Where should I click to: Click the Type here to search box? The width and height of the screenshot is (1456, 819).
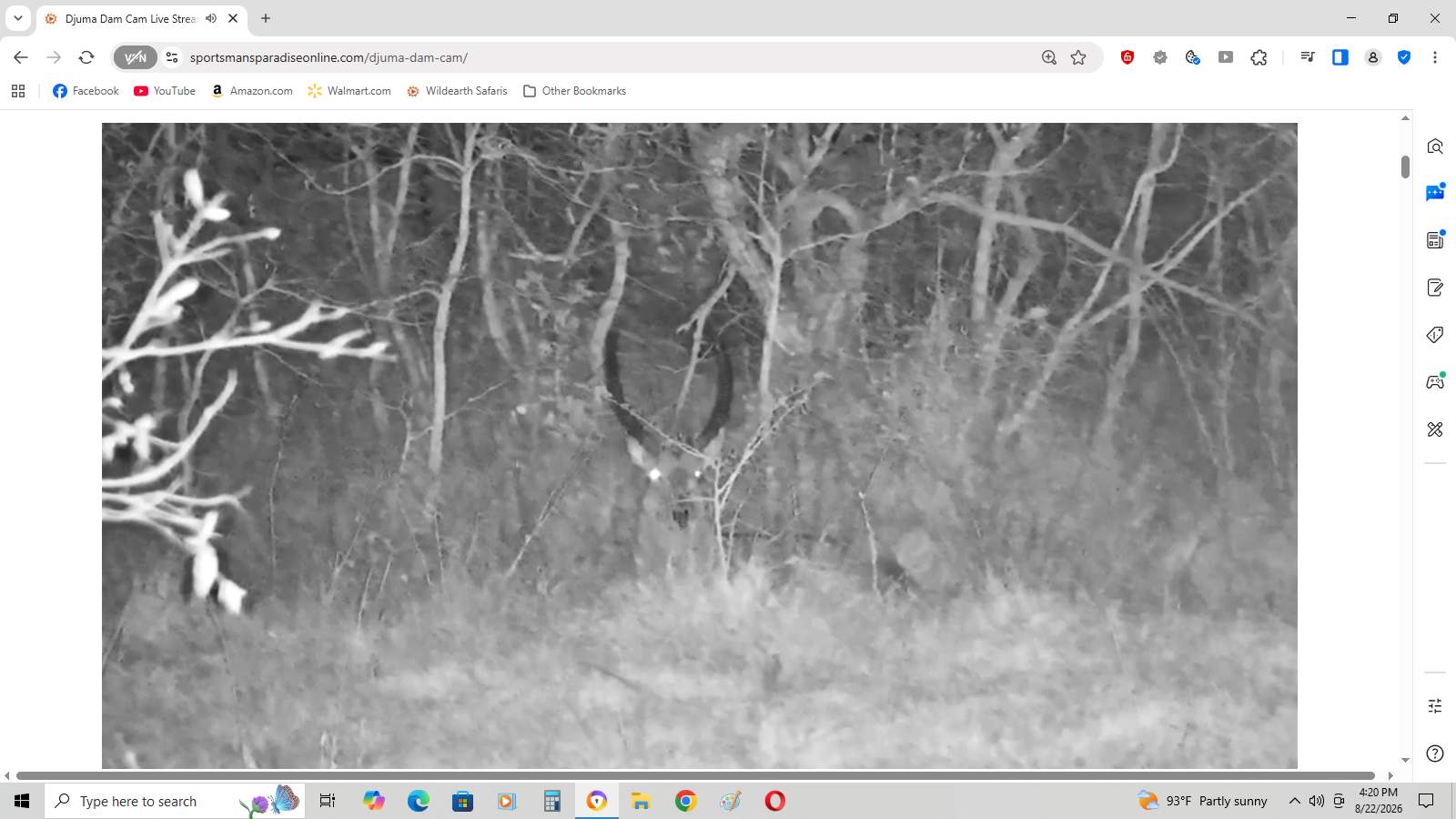[x=175, y=801]
